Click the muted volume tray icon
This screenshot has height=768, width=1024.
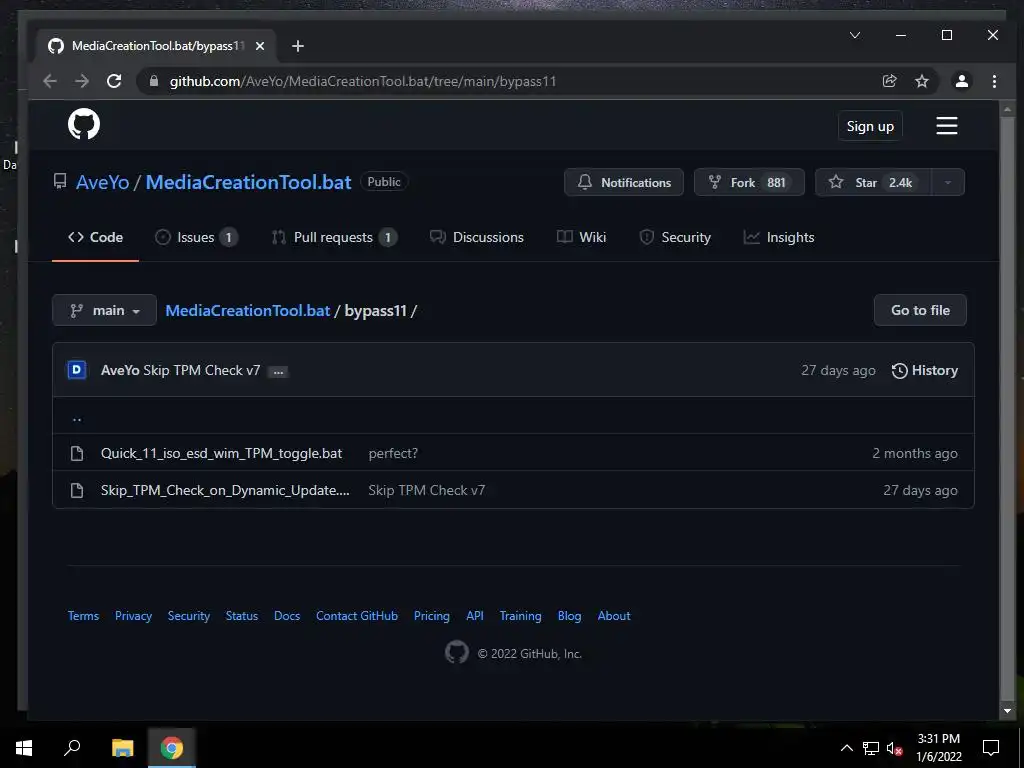894,748
